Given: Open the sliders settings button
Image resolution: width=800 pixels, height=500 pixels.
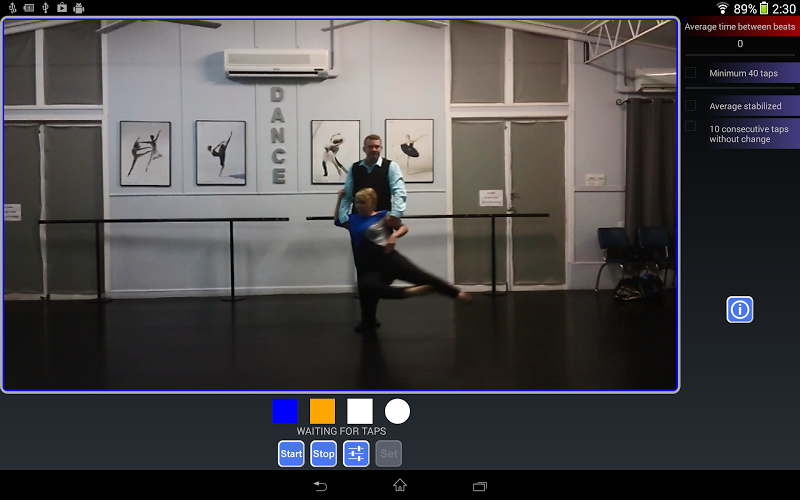Looking at the screenshot, I should 356,454.
